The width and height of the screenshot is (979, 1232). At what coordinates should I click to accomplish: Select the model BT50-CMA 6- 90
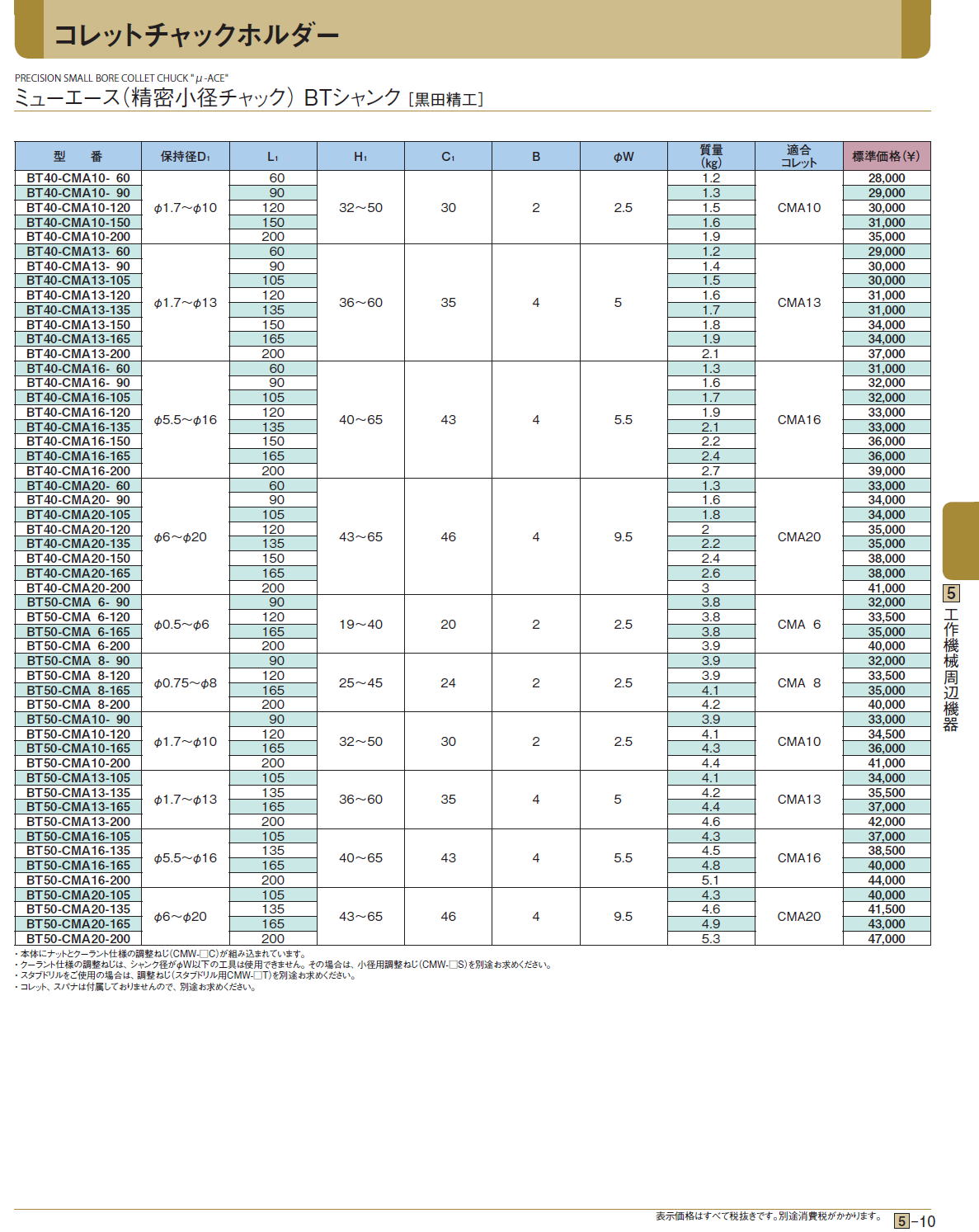(x=78, y=602)
